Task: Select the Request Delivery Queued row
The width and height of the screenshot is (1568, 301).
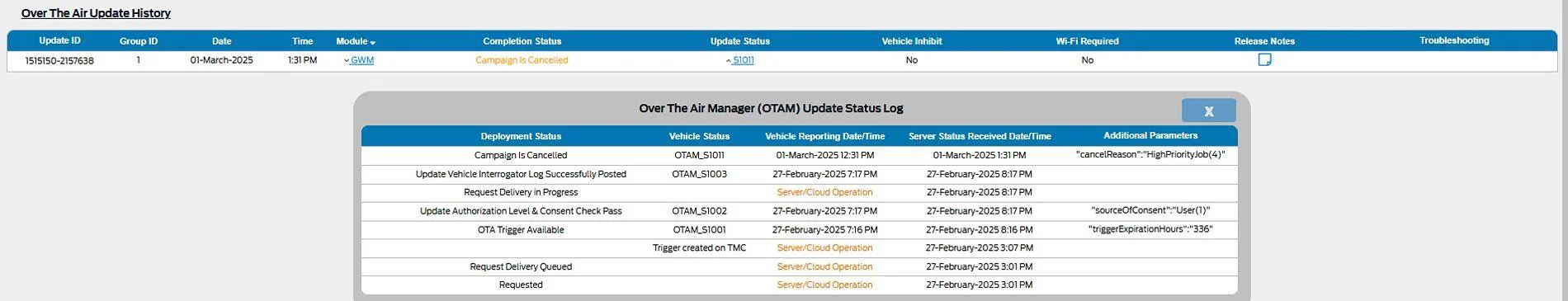Action: pyautogui.click(x=799, y=266)
